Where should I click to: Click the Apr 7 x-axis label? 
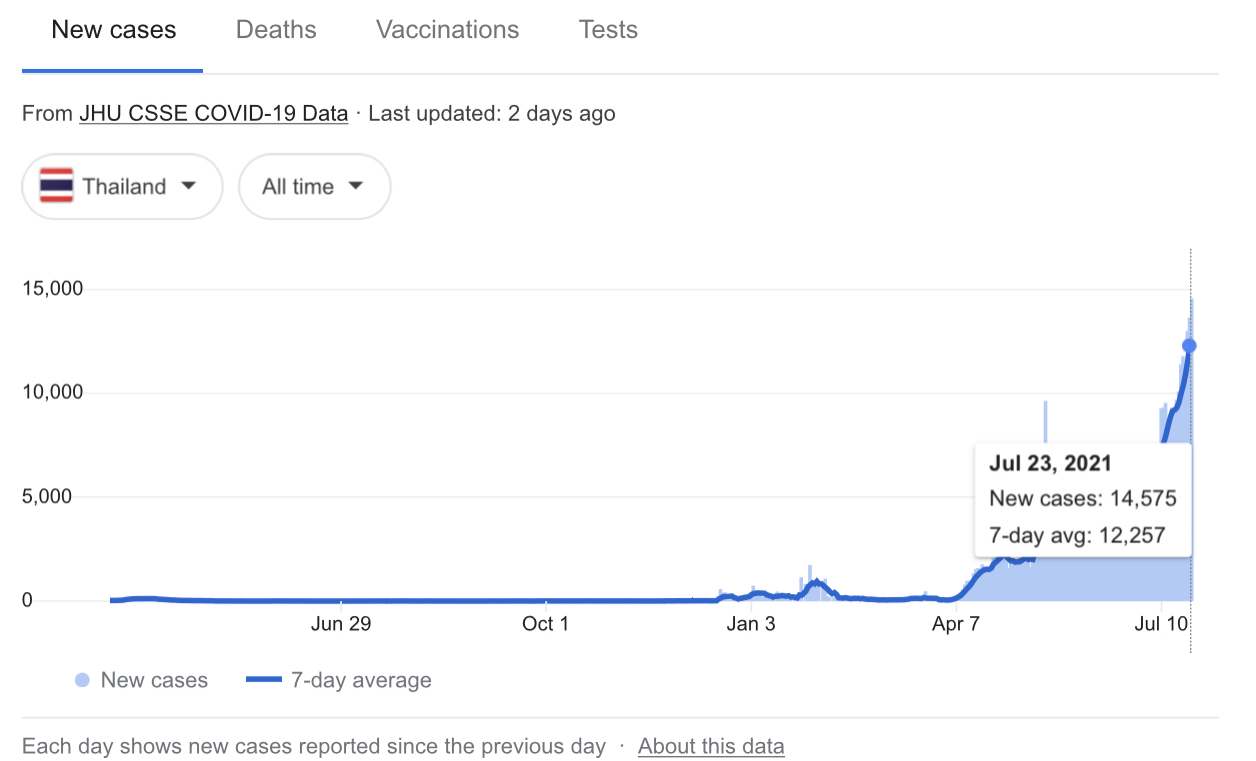coord(956,625)
